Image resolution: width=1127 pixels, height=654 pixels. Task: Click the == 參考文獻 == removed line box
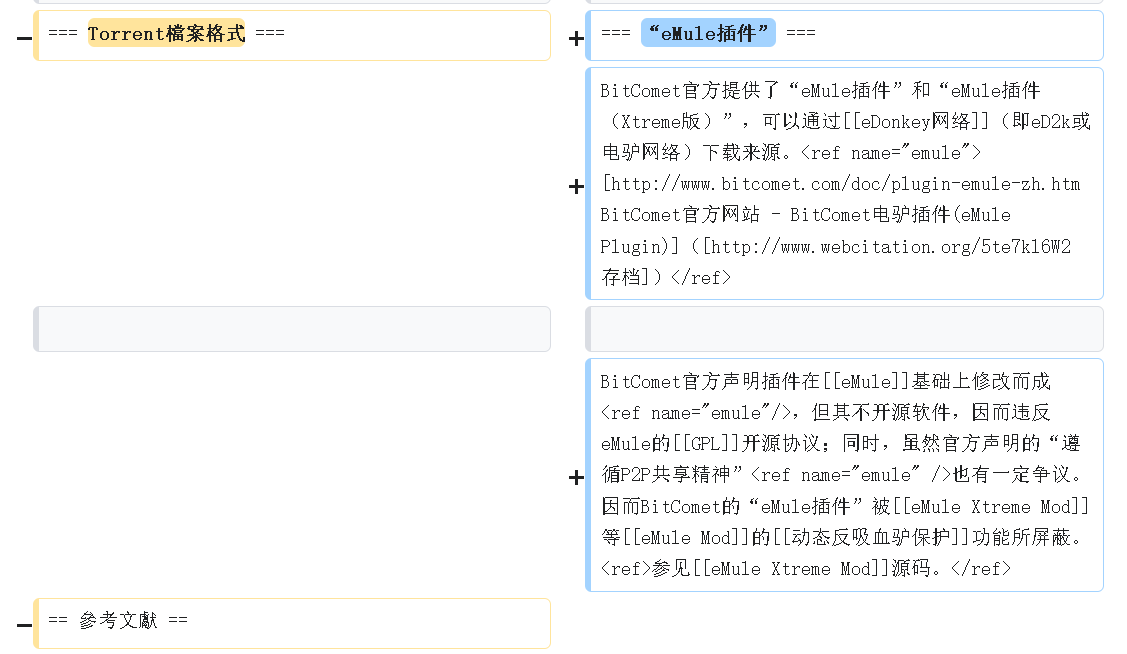point(292,622)
